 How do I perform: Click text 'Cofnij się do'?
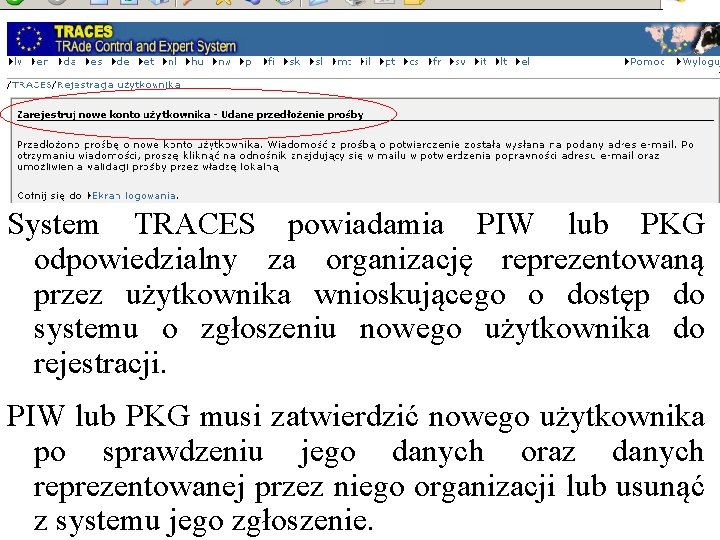point(49,196)
